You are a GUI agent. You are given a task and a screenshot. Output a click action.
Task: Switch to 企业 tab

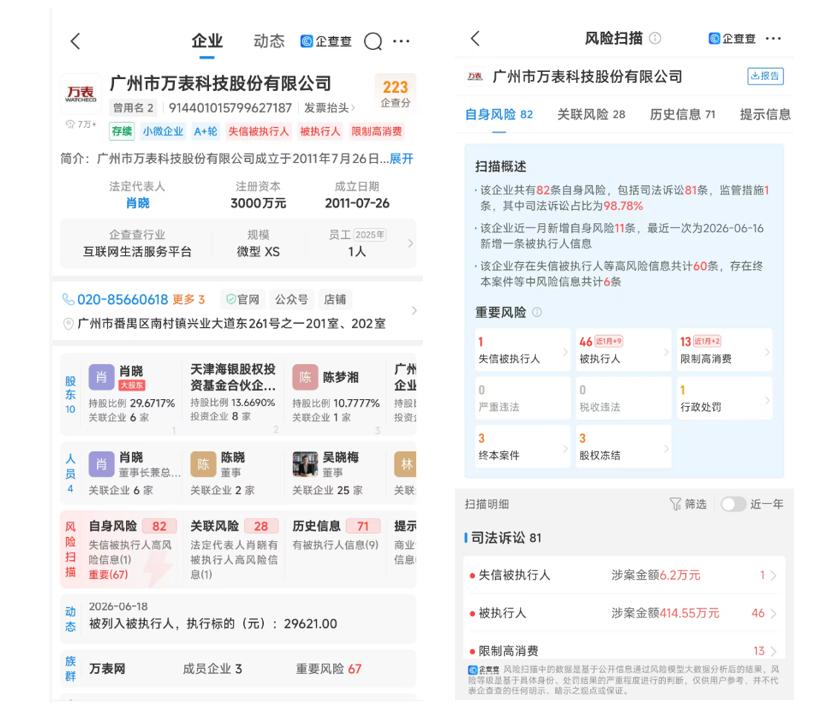(207, 41)
